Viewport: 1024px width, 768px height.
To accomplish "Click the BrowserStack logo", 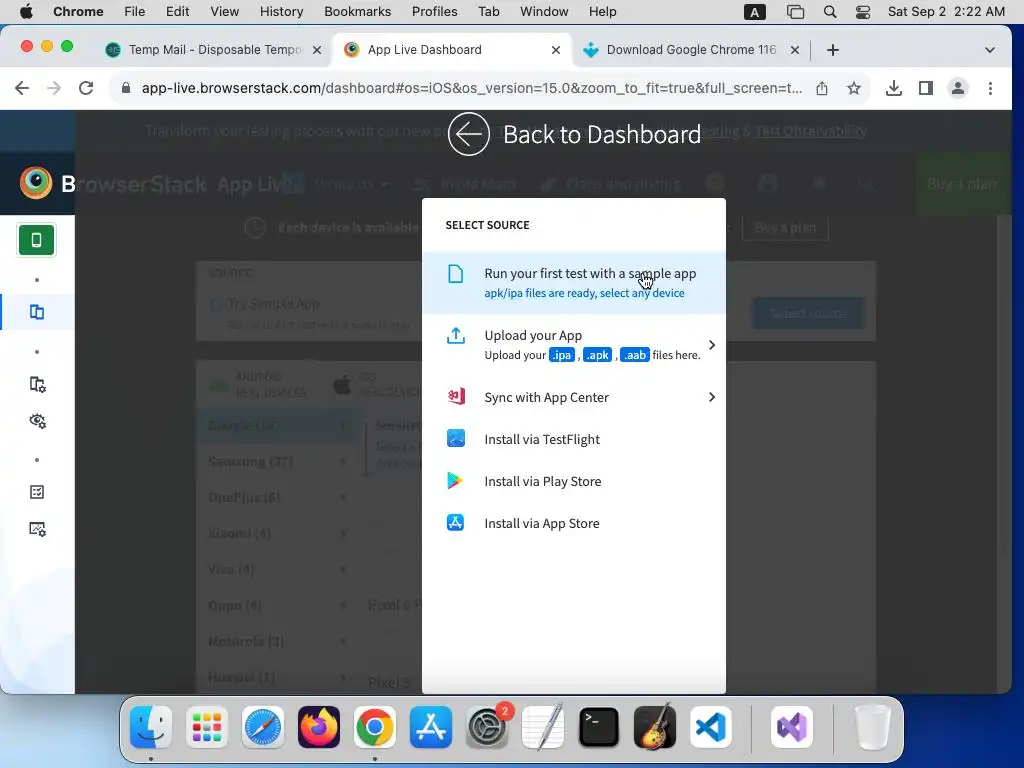I will 36,184.
